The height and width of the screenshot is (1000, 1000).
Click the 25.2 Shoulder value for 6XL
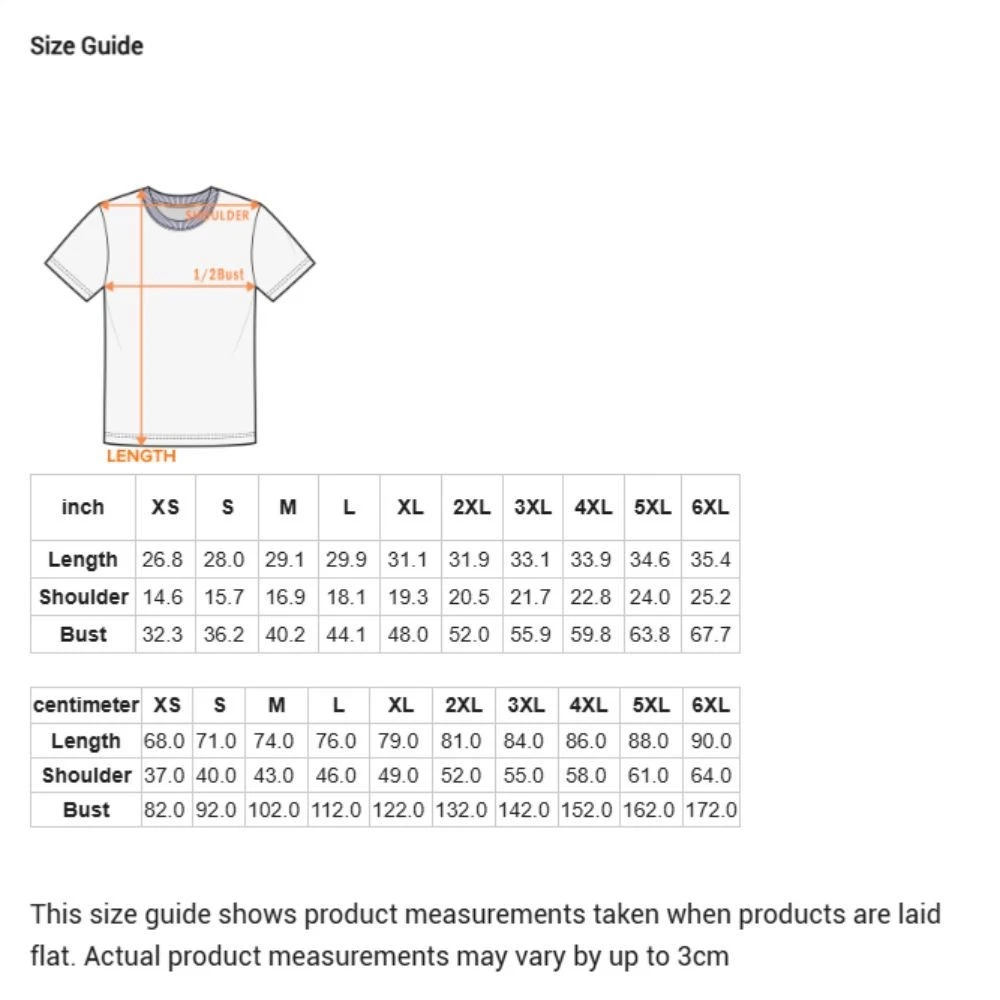coord(710,597)
